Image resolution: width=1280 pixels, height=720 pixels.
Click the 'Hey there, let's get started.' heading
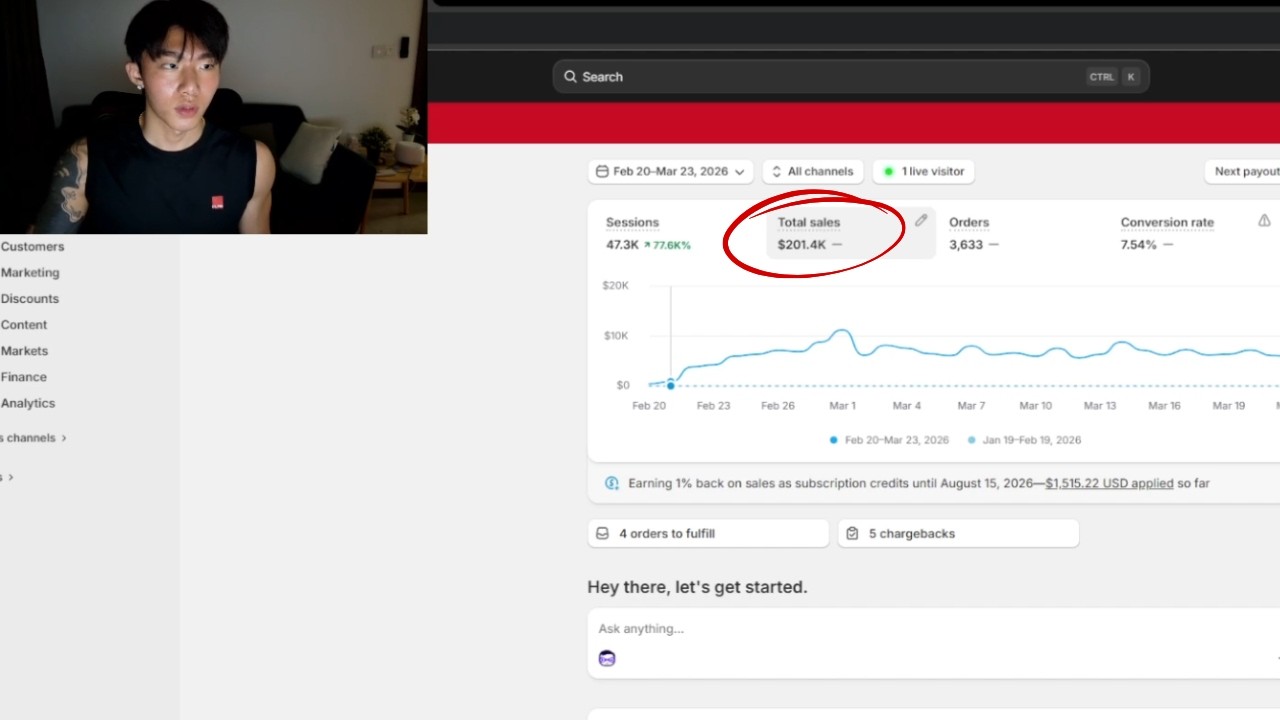point(697,587)
